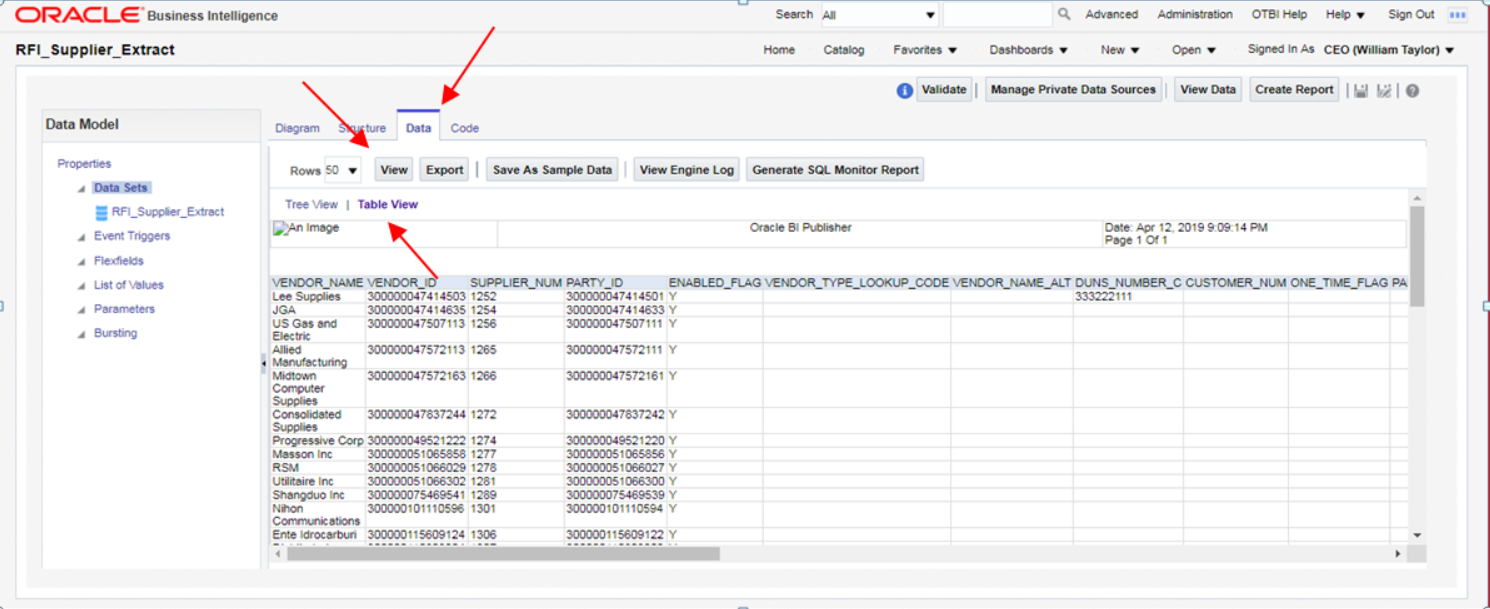The image size is (1490, 609).
Task: Expand the Bursting node
Action: click(x=82, y=334)
